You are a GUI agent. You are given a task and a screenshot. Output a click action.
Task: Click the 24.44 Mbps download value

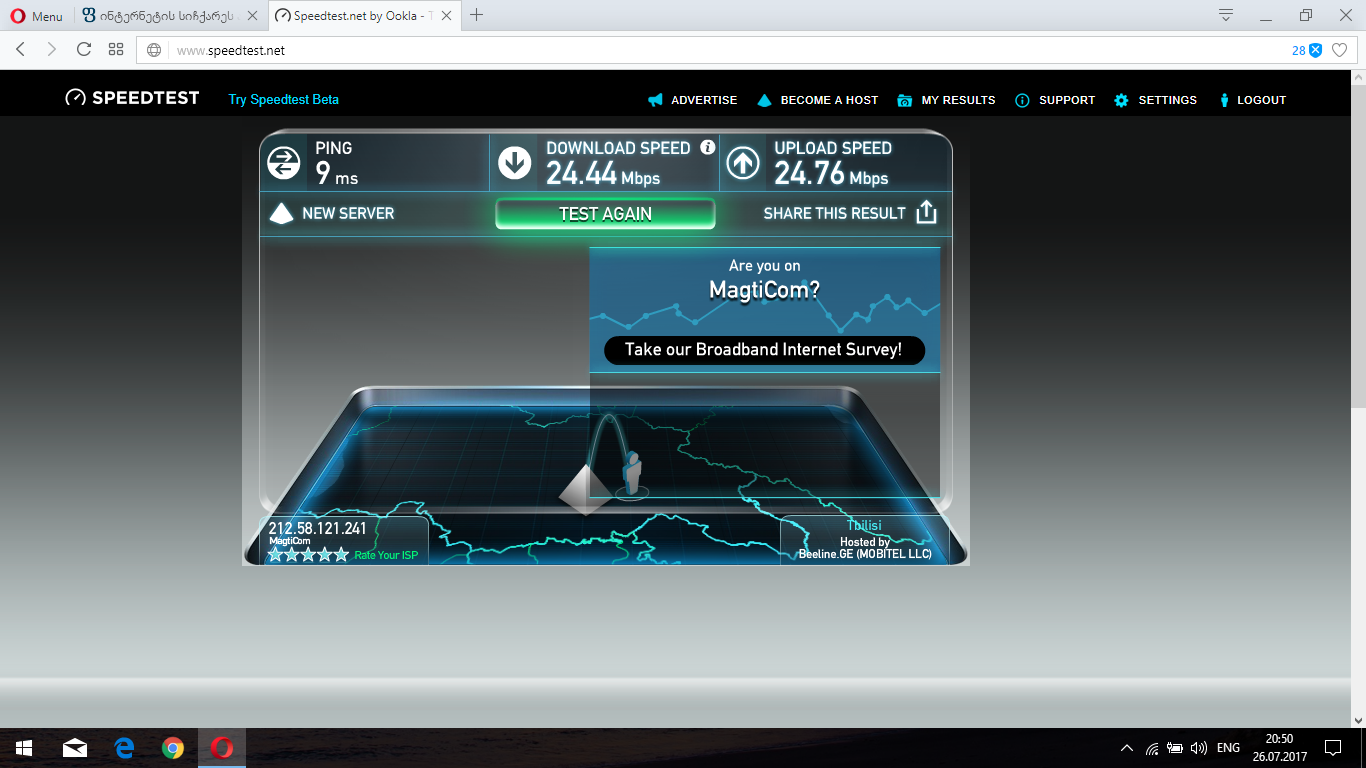pyautogui.click(x=602, y=175)
